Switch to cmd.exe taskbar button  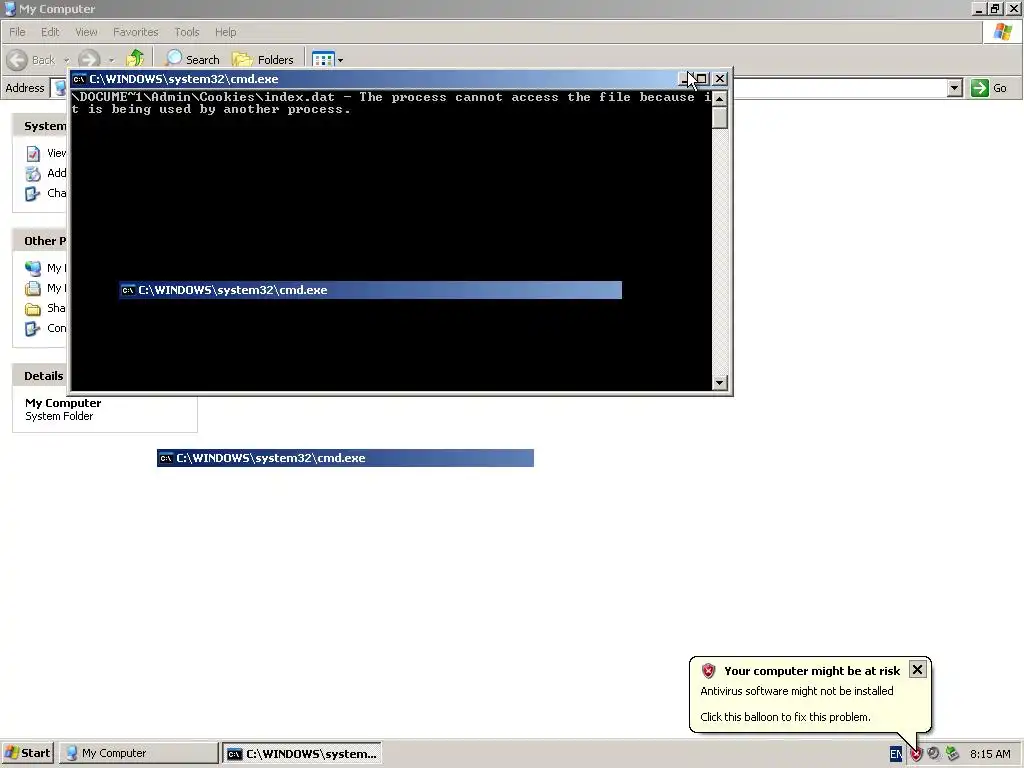tap(302, 754)
